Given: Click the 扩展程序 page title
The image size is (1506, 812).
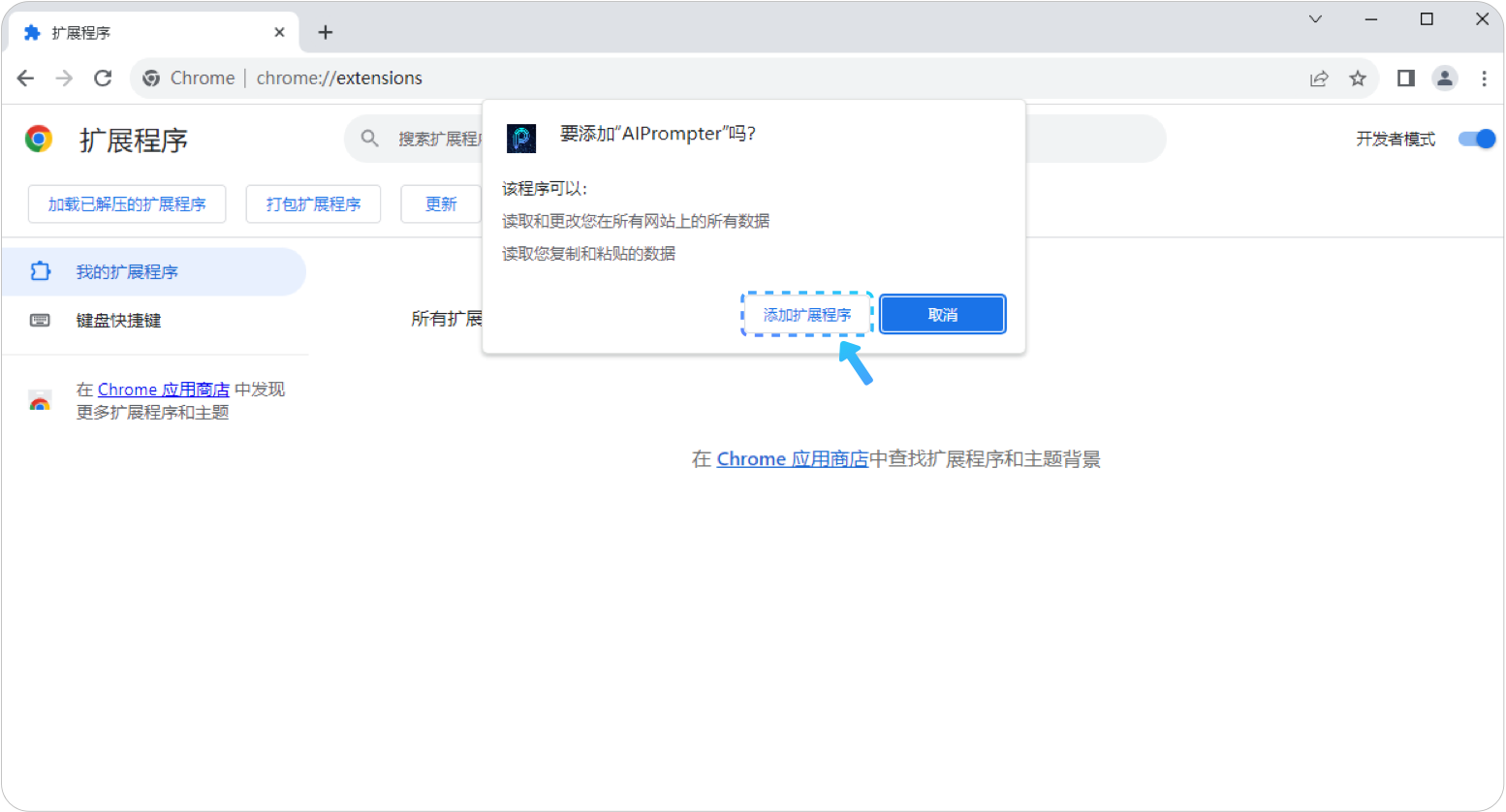Looking at the screenshot, I should pyautogui.click(x=134, y=141).
